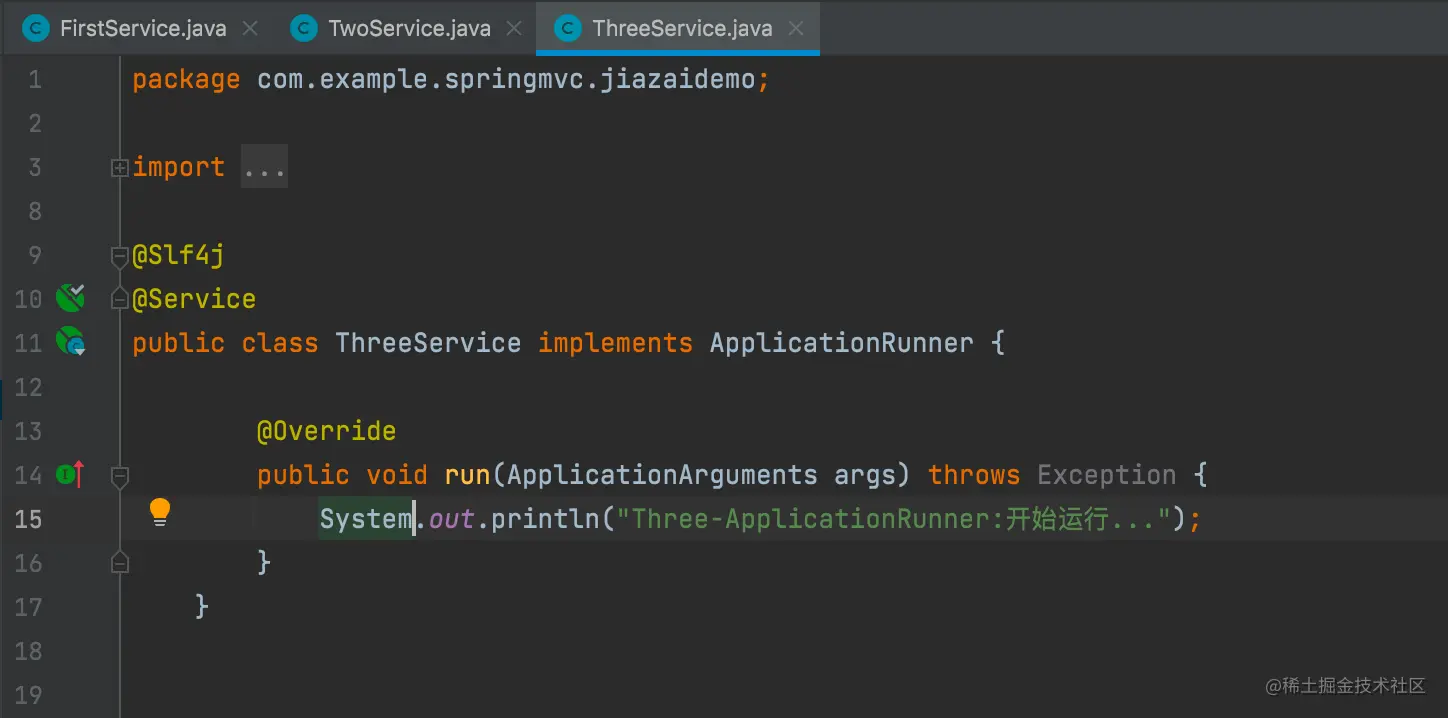The height and width of the screenshot is (718, 1448).
Task: Switch to the FirstService.java tab
Action: [x=142, y=28]
